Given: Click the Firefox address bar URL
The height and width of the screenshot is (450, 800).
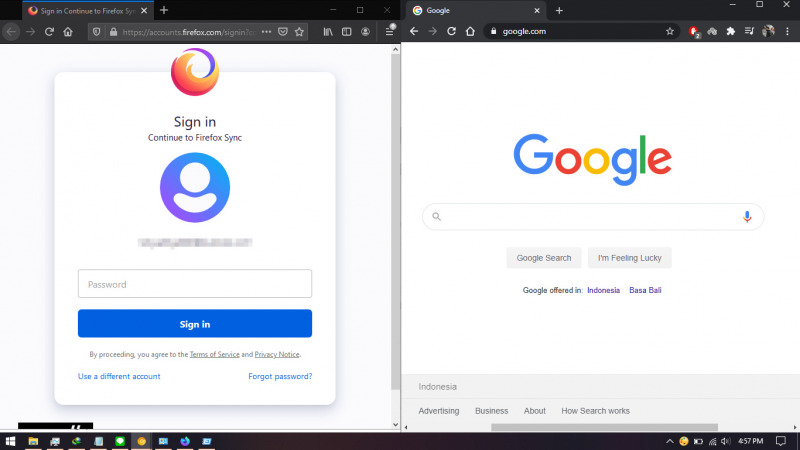Looking at the screenshot, I should point(189,32).
